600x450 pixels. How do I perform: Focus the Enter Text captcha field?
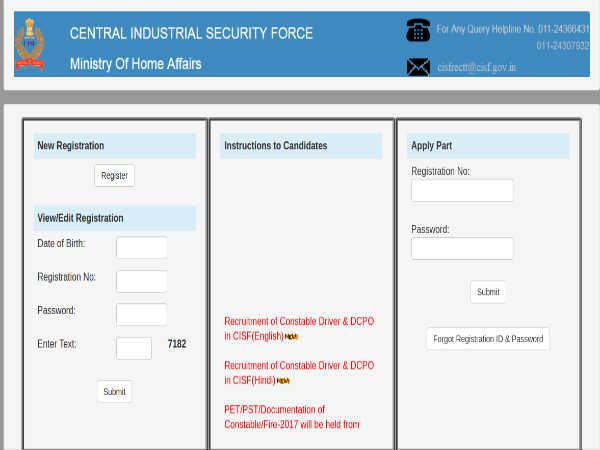pos(134,348)
